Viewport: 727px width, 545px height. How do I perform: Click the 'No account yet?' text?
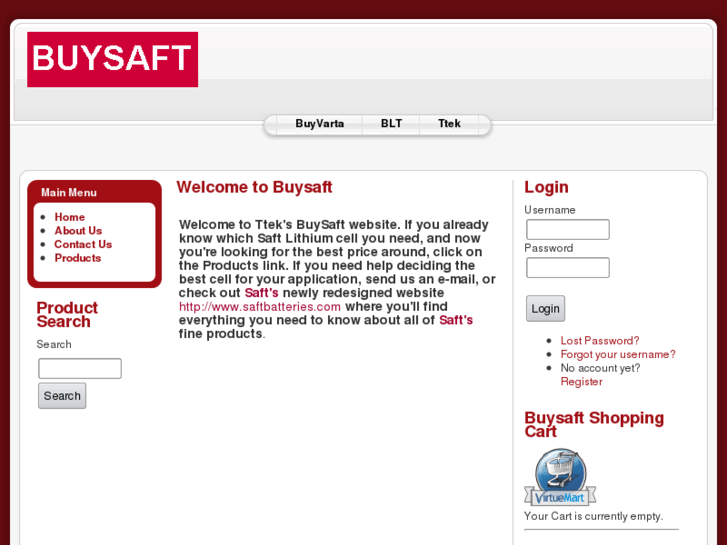[x=600, y=368]
